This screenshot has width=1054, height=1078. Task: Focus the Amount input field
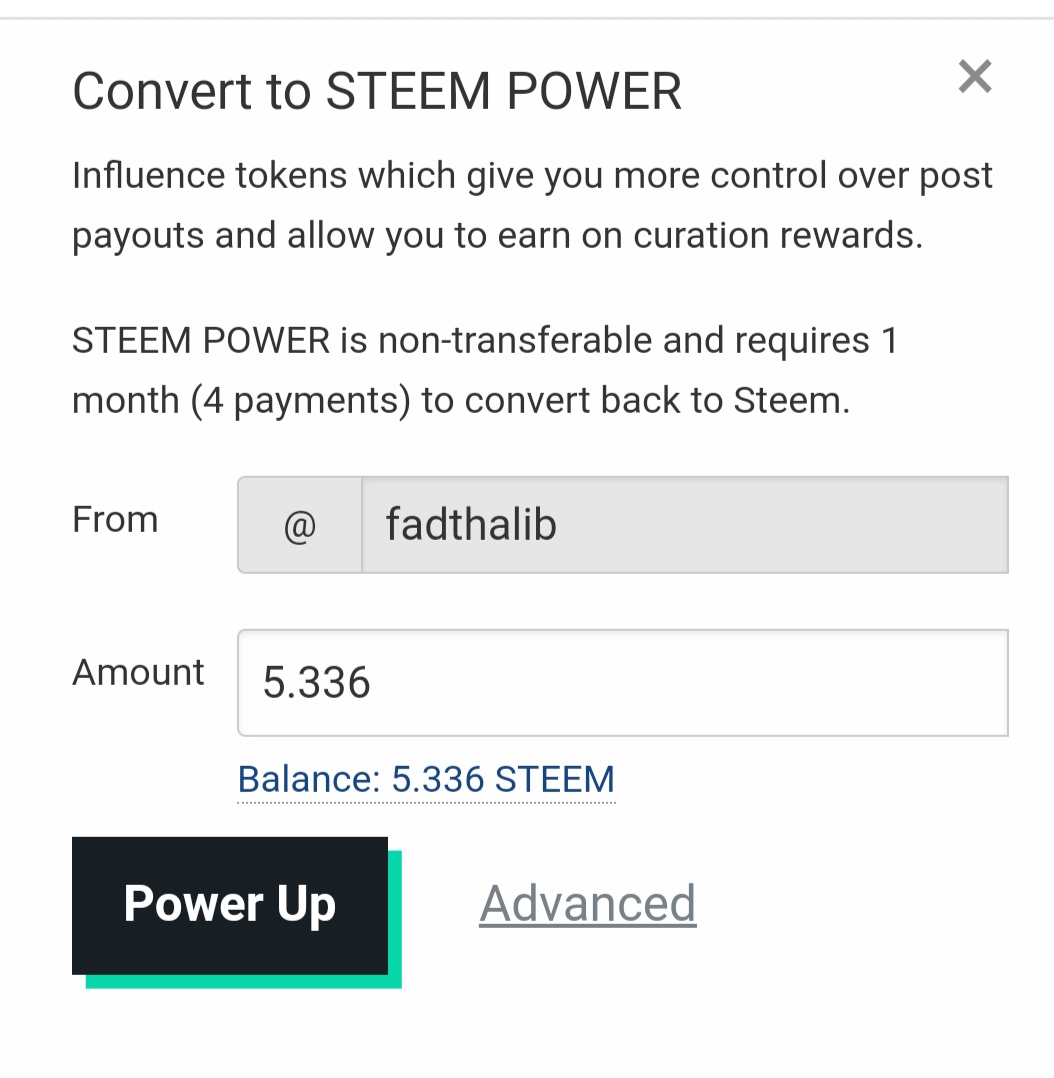click(x=622, y=683)
